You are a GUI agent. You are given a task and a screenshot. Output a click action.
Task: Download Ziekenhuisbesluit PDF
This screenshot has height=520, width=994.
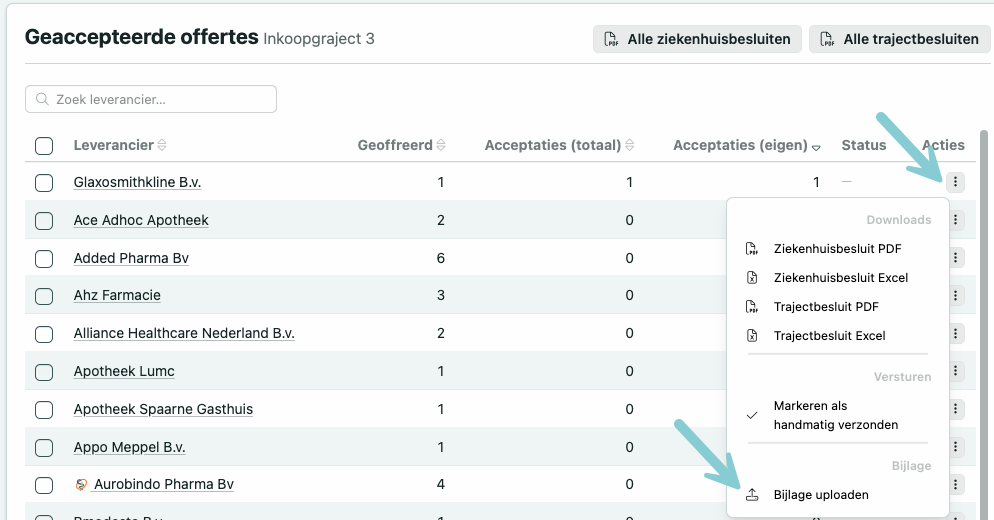coord(837,249)
